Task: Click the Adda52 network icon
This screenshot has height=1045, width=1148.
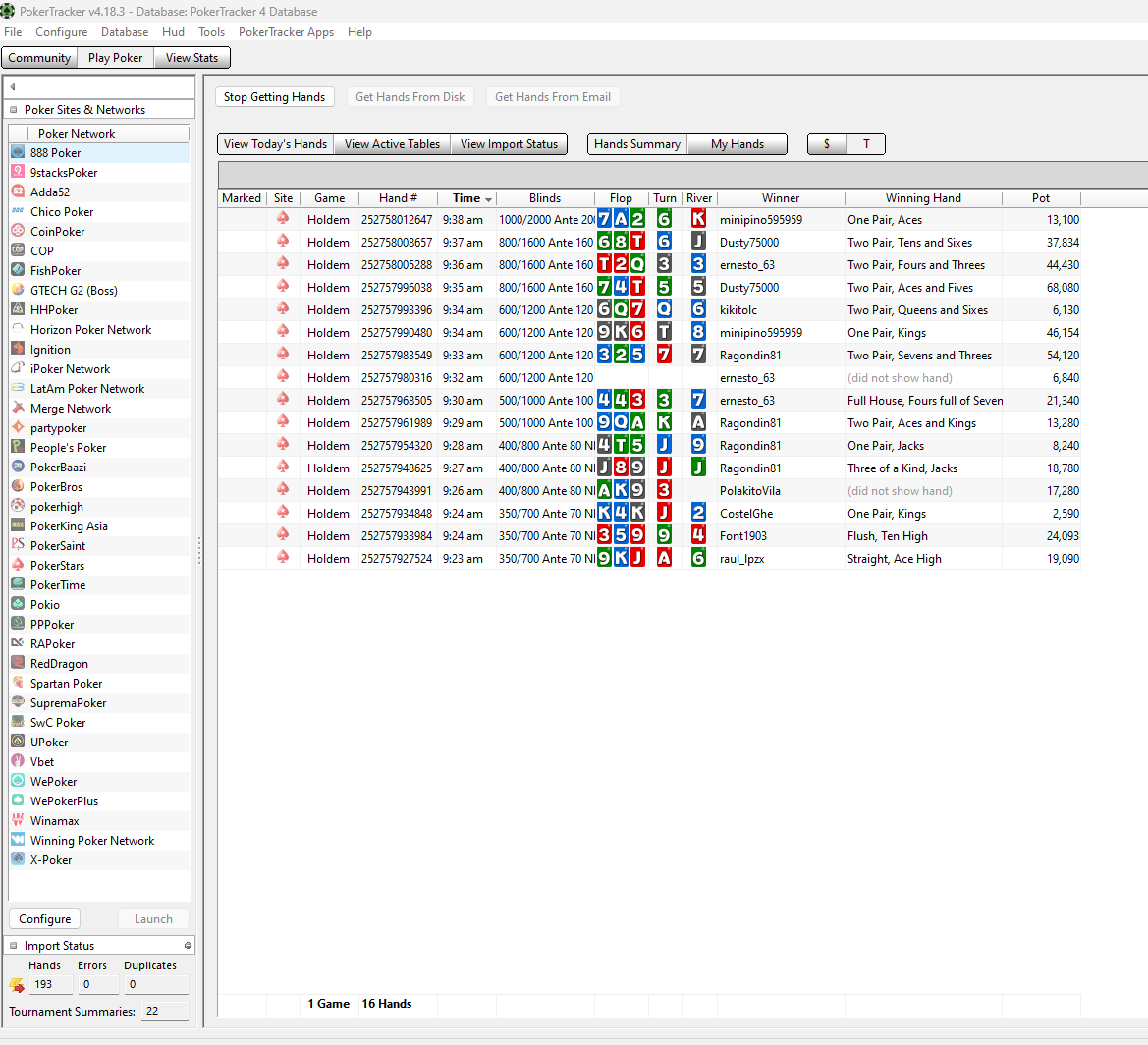Action: point(19,192)
